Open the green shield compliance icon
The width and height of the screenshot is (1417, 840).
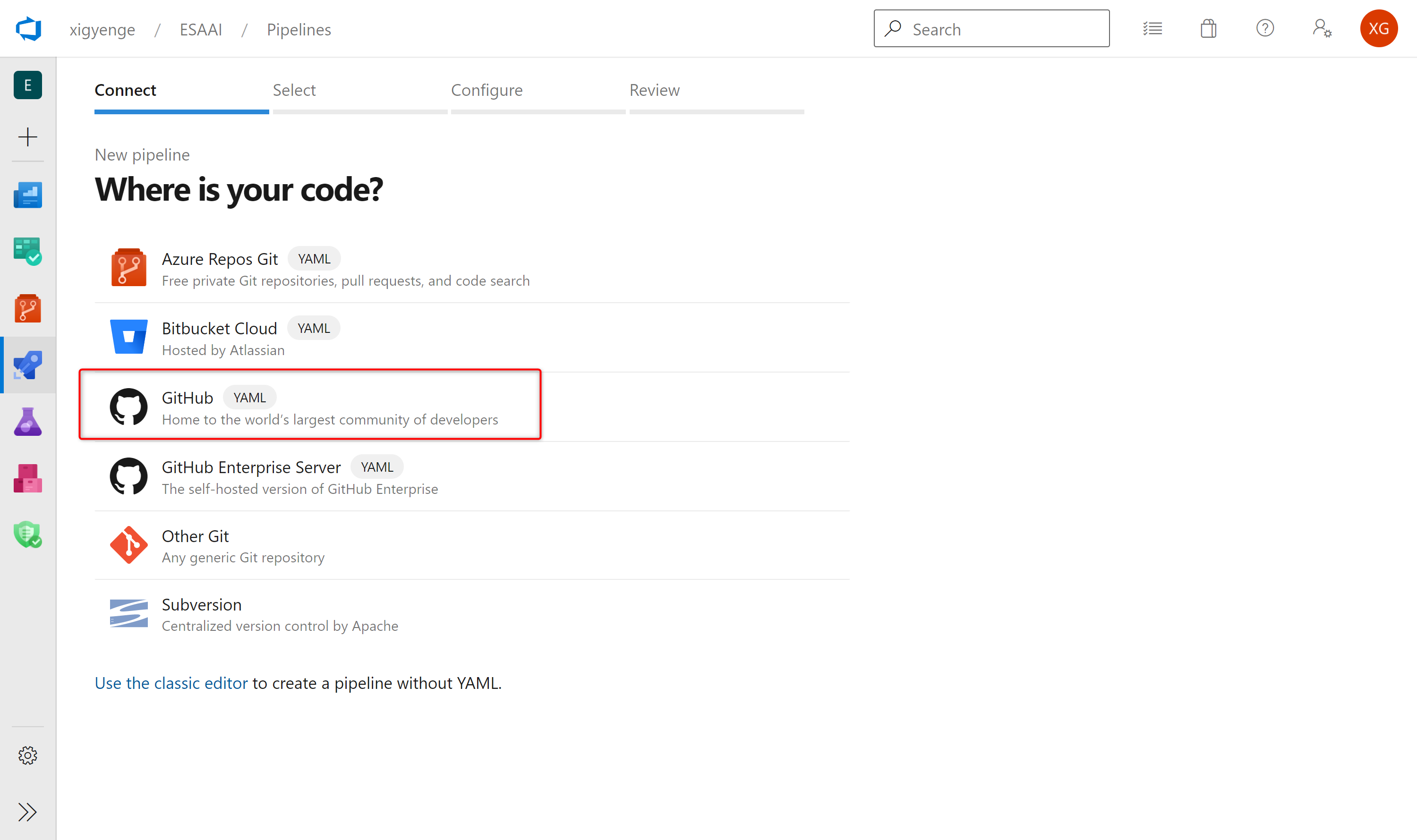click(x=27, y=535)
